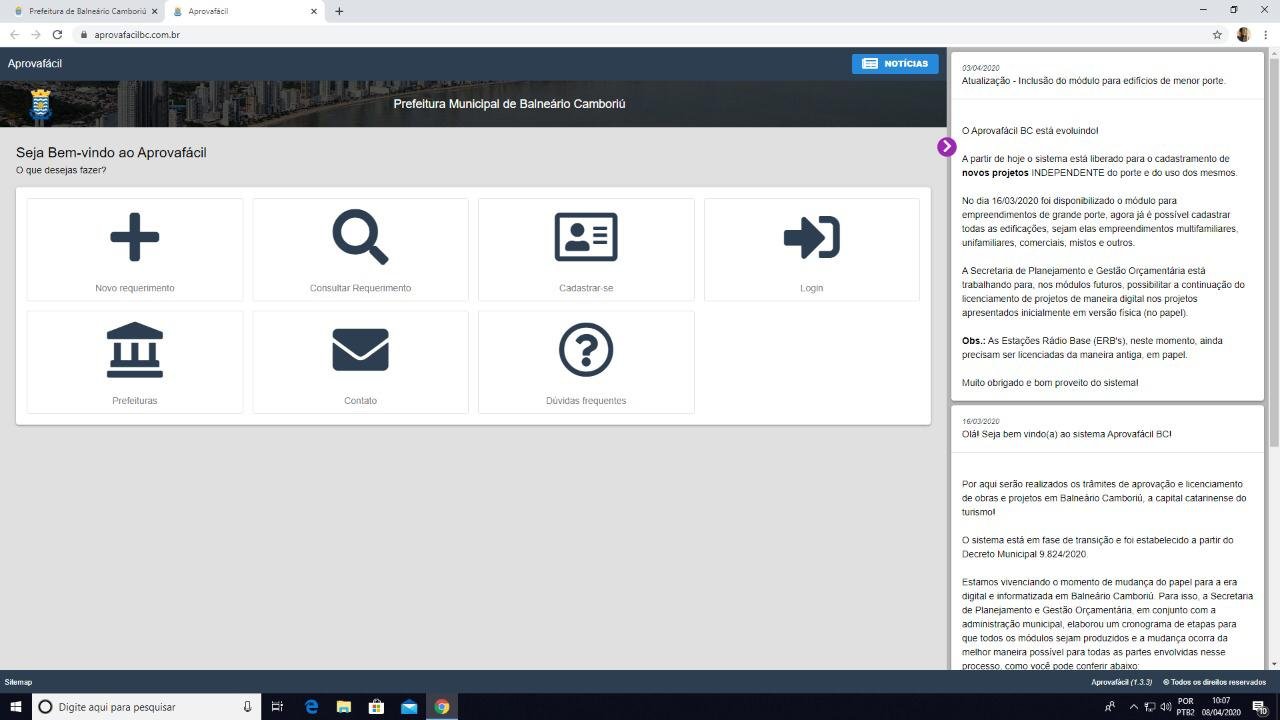Viewport: 1280px width, 720px height.
Task: Open the Cadastrar-se ID card icon
Action: pos(586,237)
